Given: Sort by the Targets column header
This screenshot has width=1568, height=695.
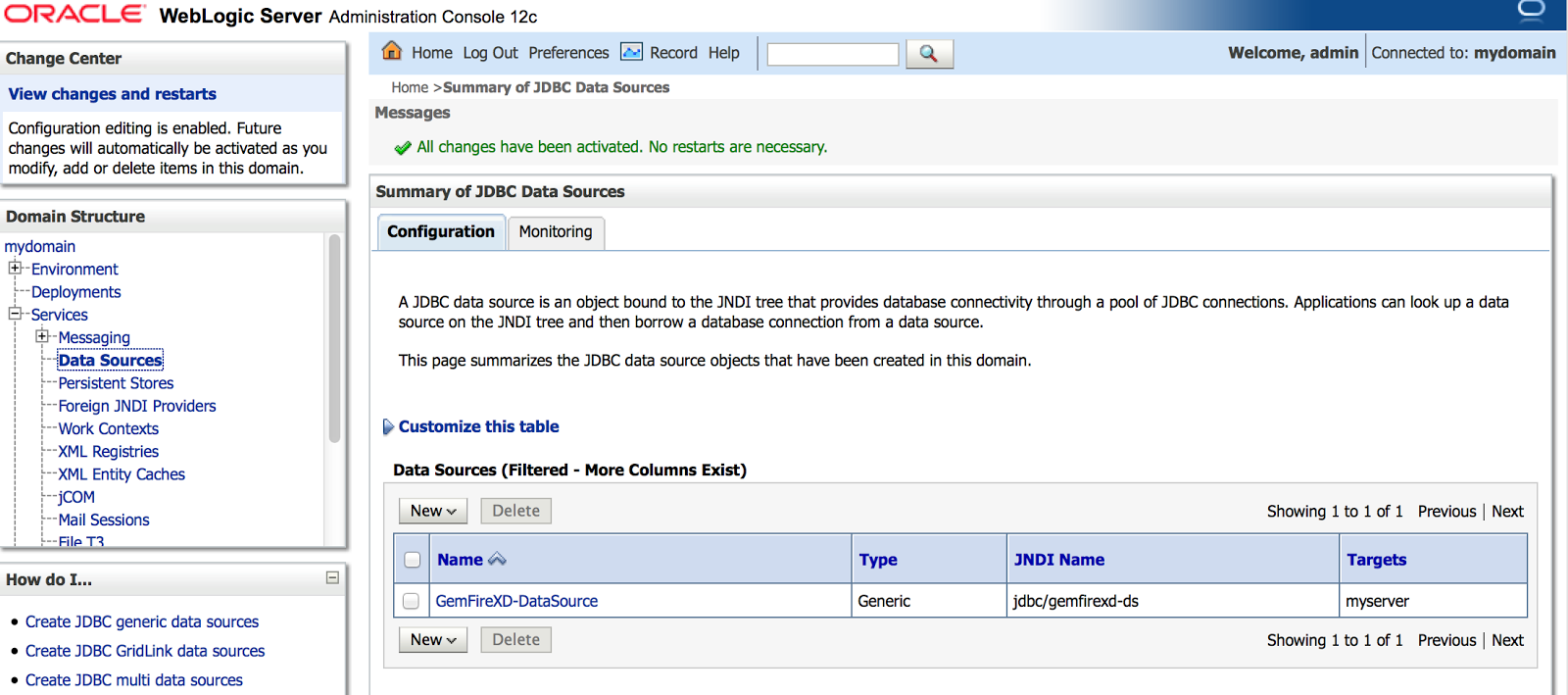Looking at the screenshot, I should point(1376,560).
